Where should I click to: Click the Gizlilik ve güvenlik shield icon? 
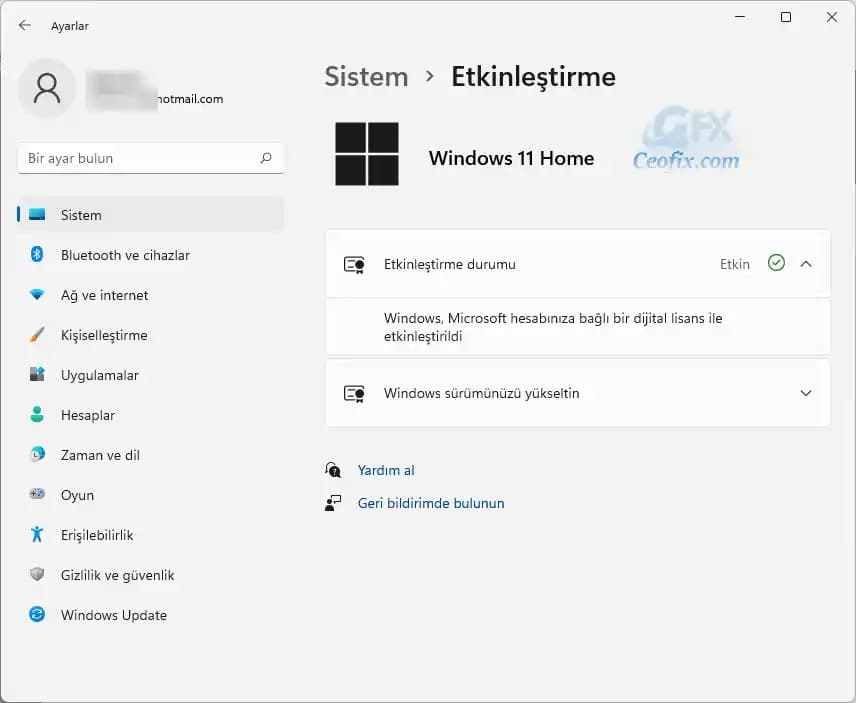pyautogui.click(x=37, y=575)
